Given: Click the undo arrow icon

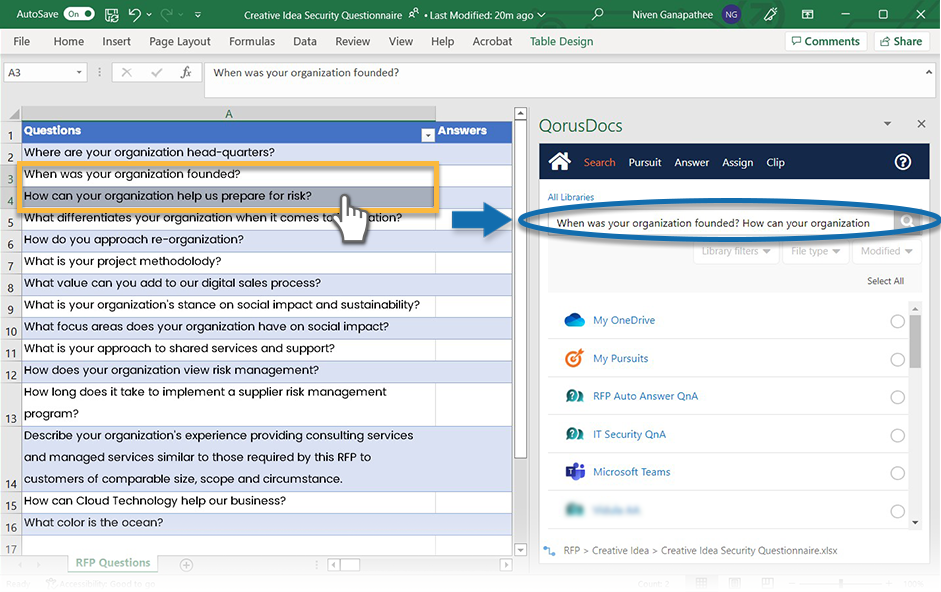Looking at the screenshot, I should [x=135, y=15].
